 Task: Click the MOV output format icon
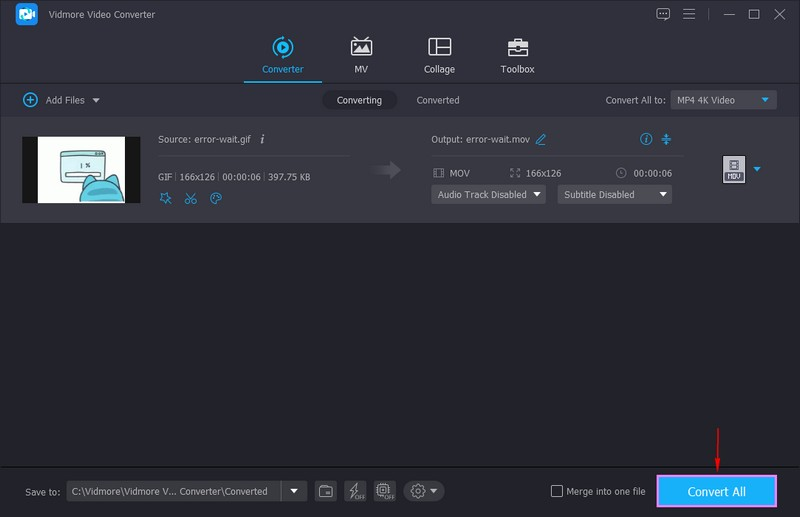point(734,170)
